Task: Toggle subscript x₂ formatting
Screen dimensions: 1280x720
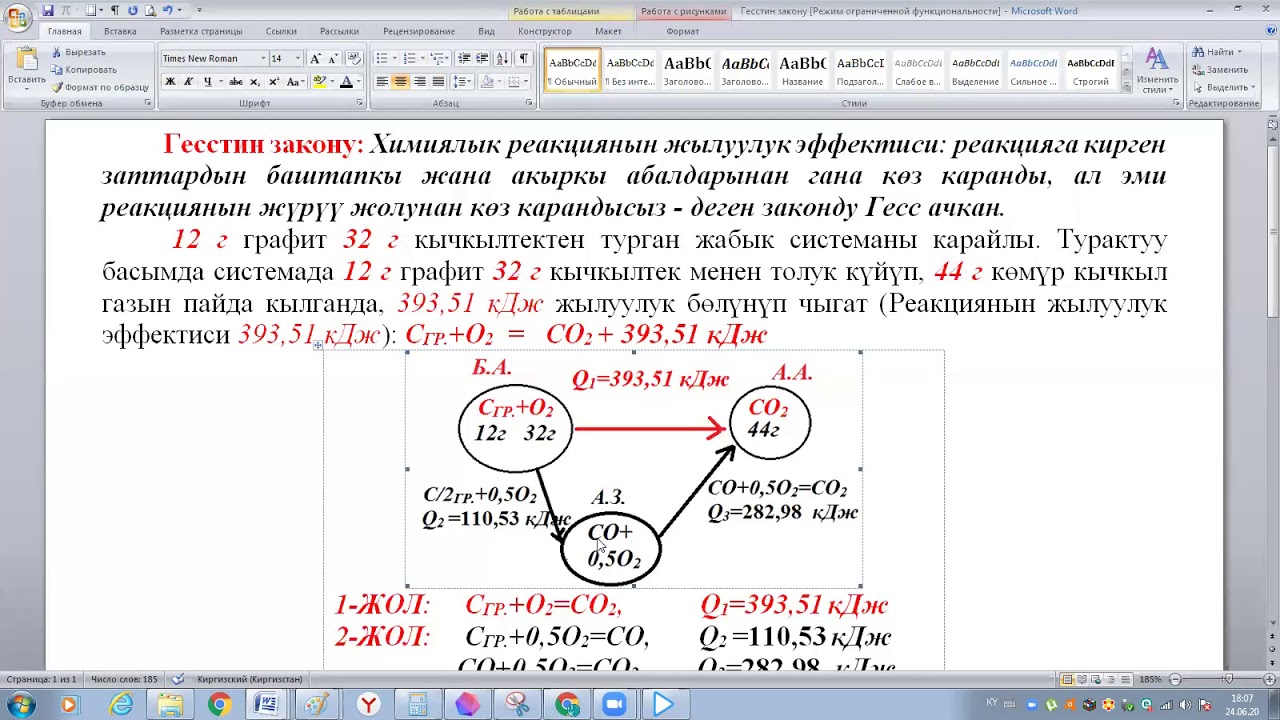Action: (255, 82)
